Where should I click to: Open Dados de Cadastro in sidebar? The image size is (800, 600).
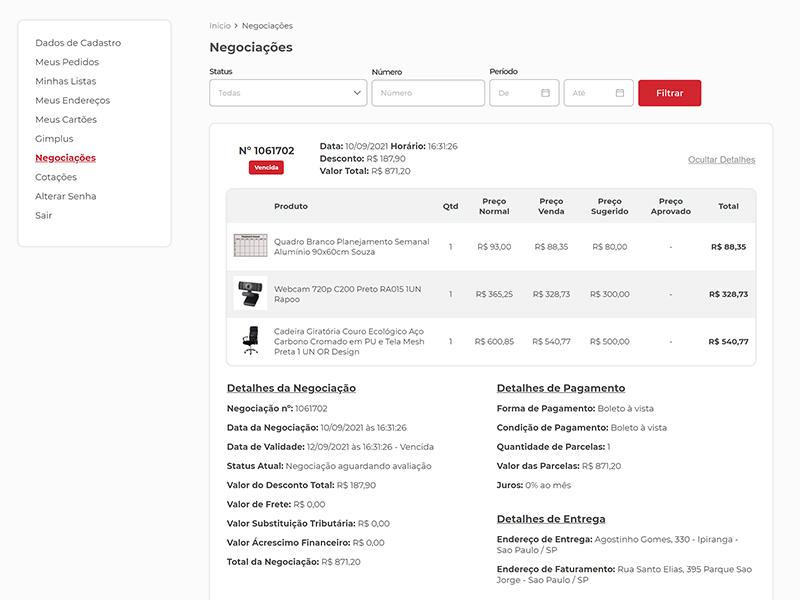point(78,43)
